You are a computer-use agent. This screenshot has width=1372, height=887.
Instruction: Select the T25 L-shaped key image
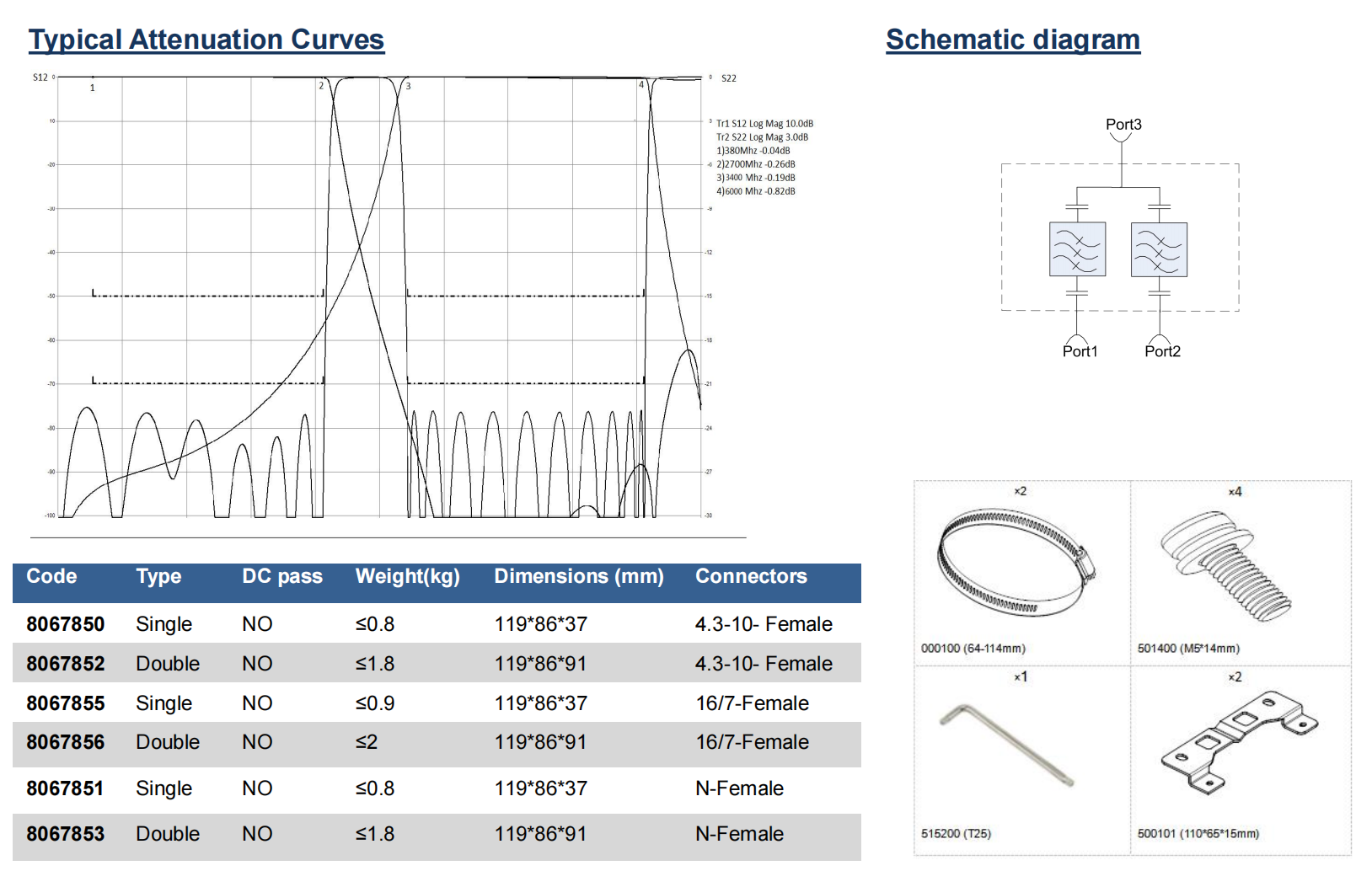coord(1005,745)
